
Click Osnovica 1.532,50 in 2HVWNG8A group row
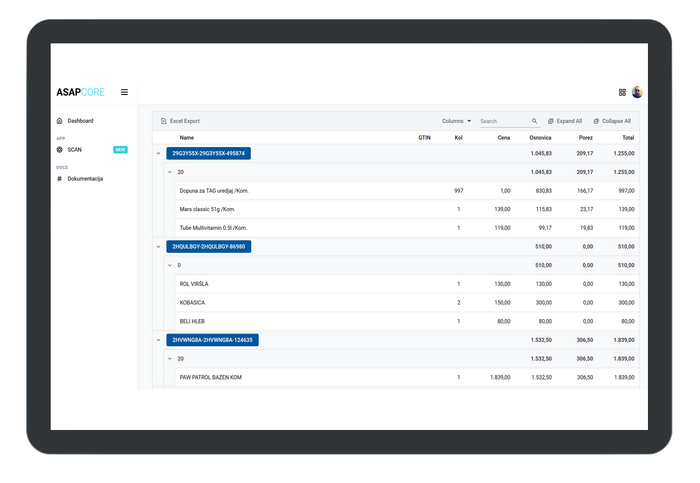541,340
